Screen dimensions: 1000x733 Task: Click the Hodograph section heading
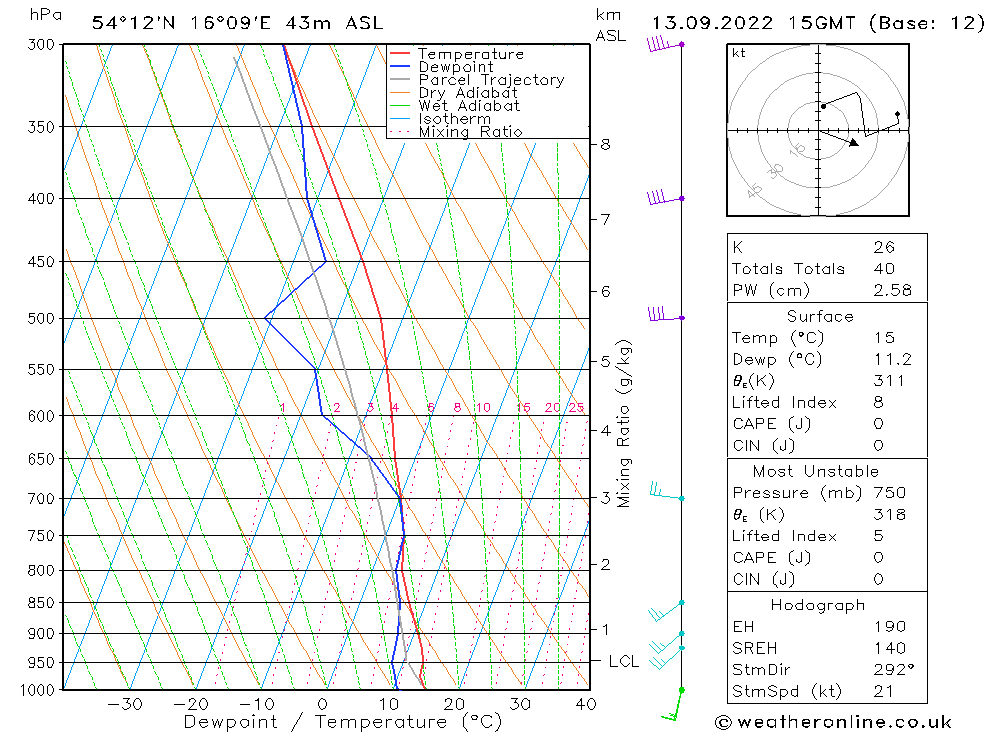pos(818,605)
